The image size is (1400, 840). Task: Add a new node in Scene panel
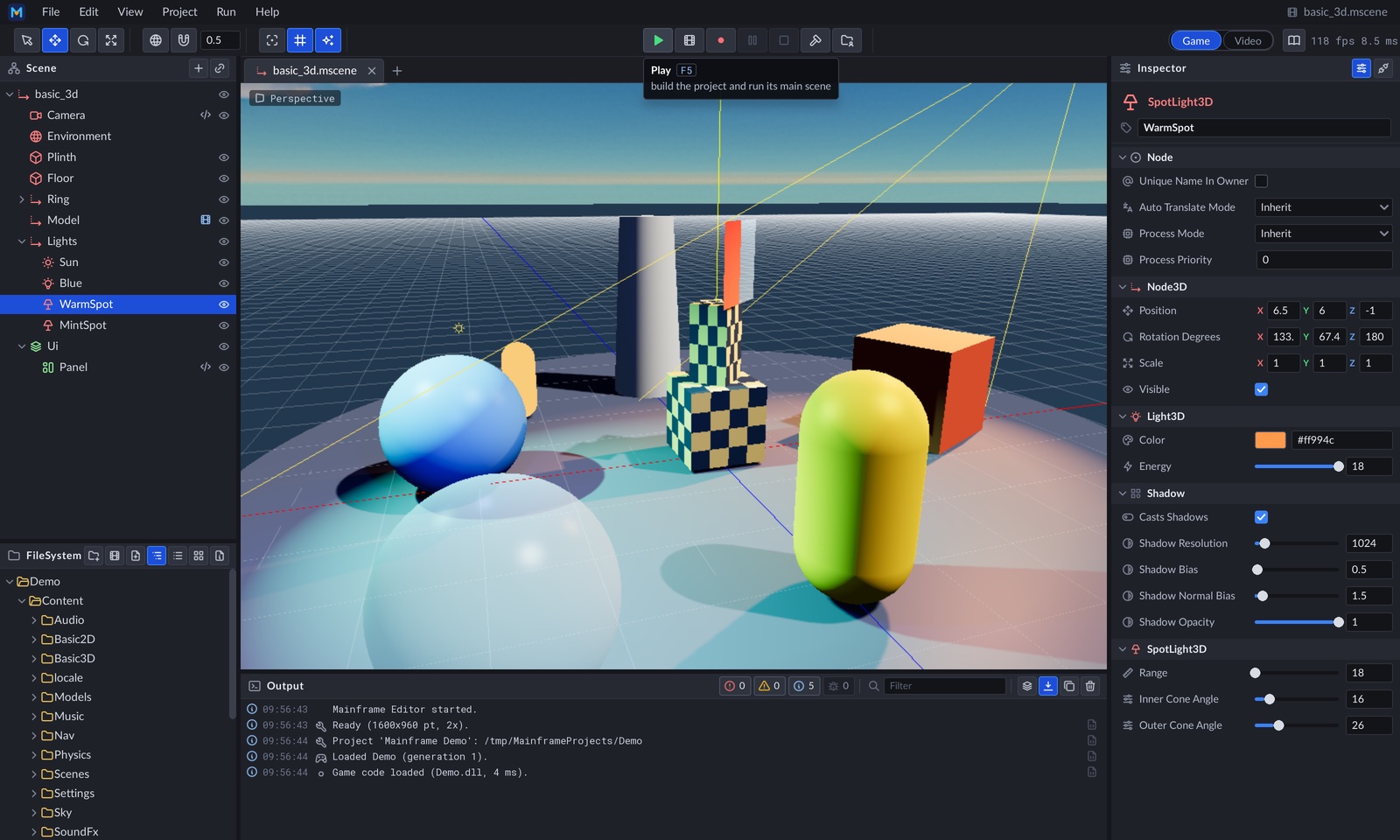199,68
